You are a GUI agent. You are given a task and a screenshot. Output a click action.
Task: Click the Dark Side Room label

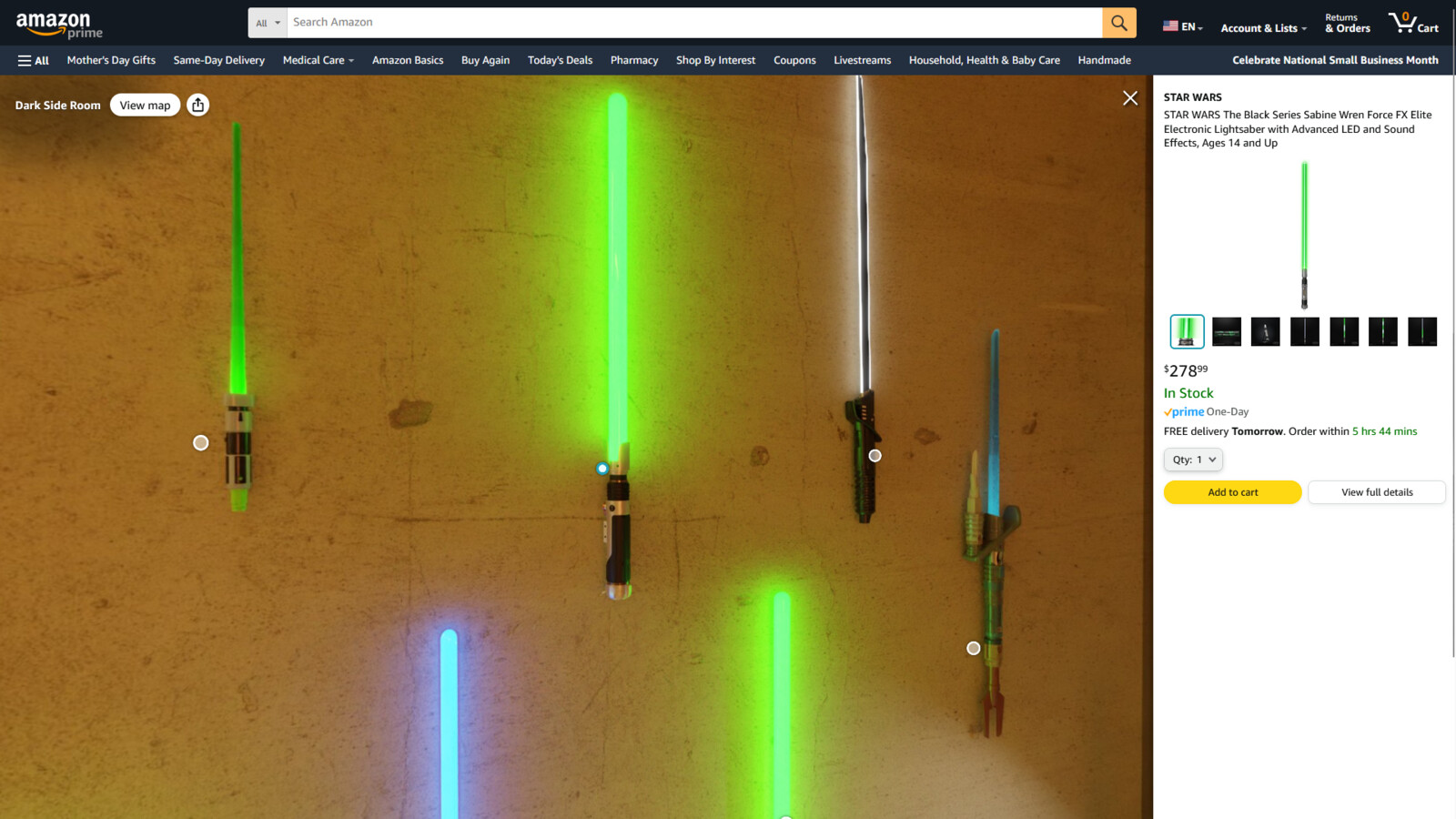(57, 106)
